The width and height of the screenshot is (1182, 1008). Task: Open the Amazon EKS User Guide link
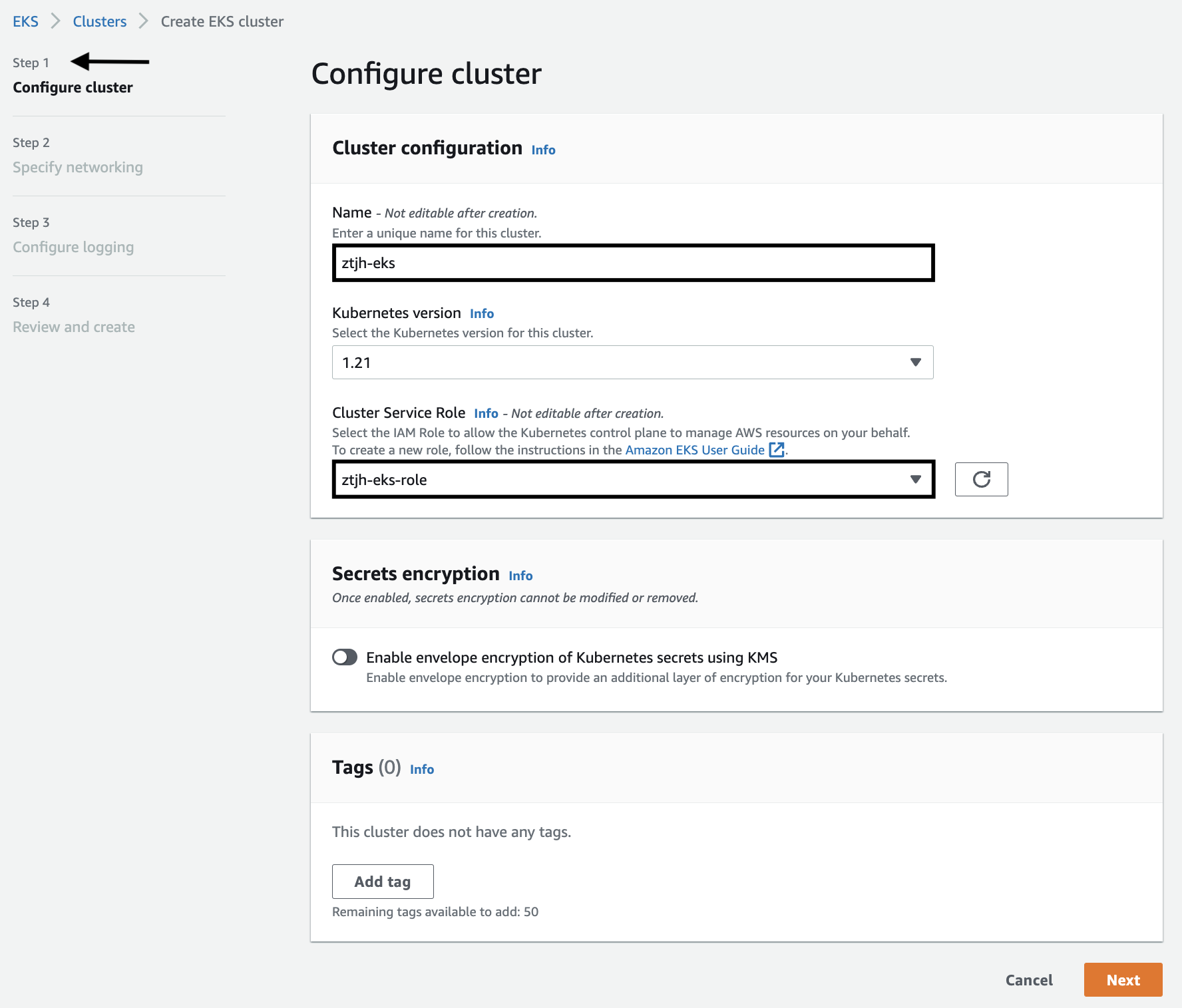coord(695,450)
